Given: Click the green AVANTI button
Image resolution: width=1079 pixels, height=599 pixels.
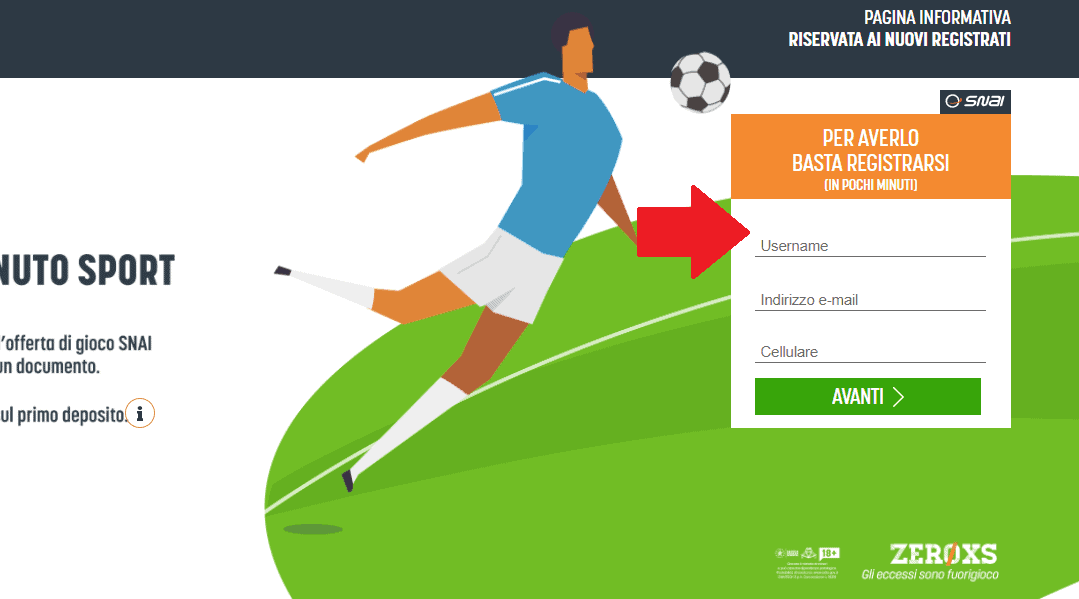Looking at the screenshot, I should (868, 397).
